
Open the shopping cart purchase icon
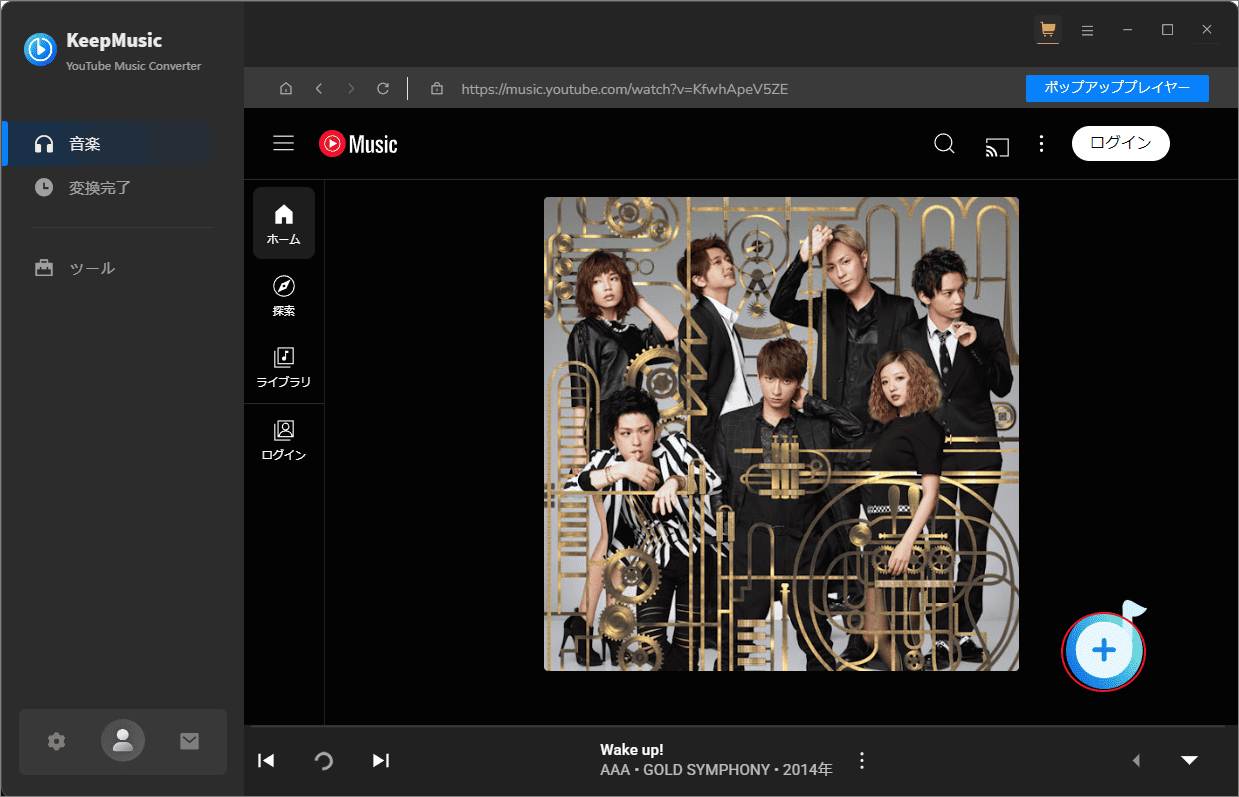(1047, 30)
